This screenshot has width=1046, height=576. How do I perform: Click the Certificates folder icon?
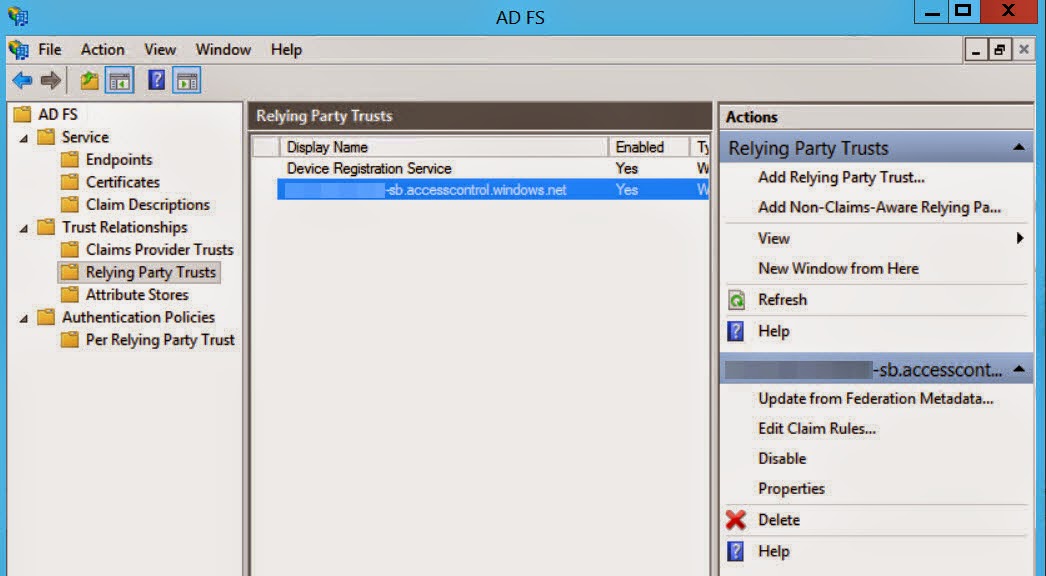tap(69, 182)
